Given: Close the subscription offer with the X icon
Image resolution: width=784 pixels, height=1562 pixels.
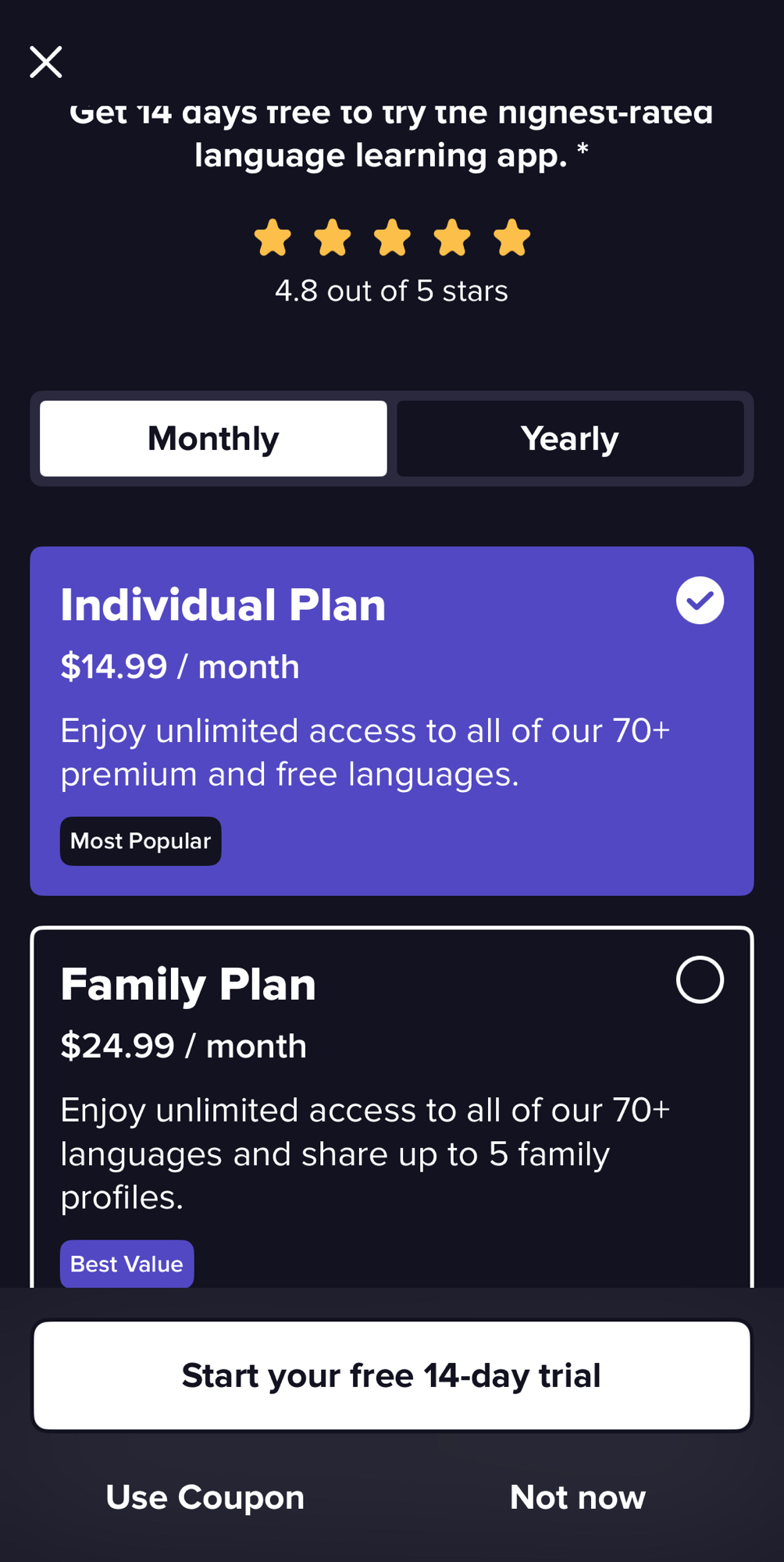Looking at the screenshot, I should point(46,62).
